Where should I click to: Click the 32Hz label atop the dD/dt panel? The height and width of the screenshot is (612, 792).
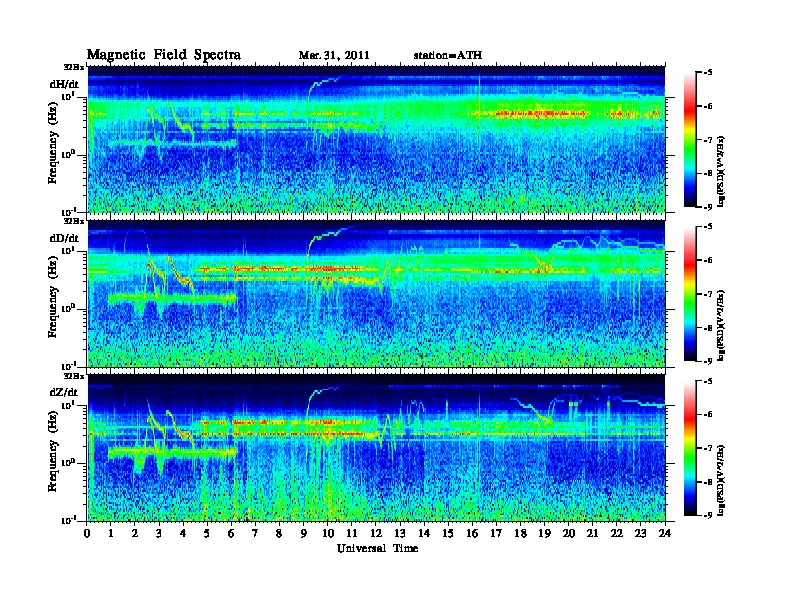(x=74, y=221)
